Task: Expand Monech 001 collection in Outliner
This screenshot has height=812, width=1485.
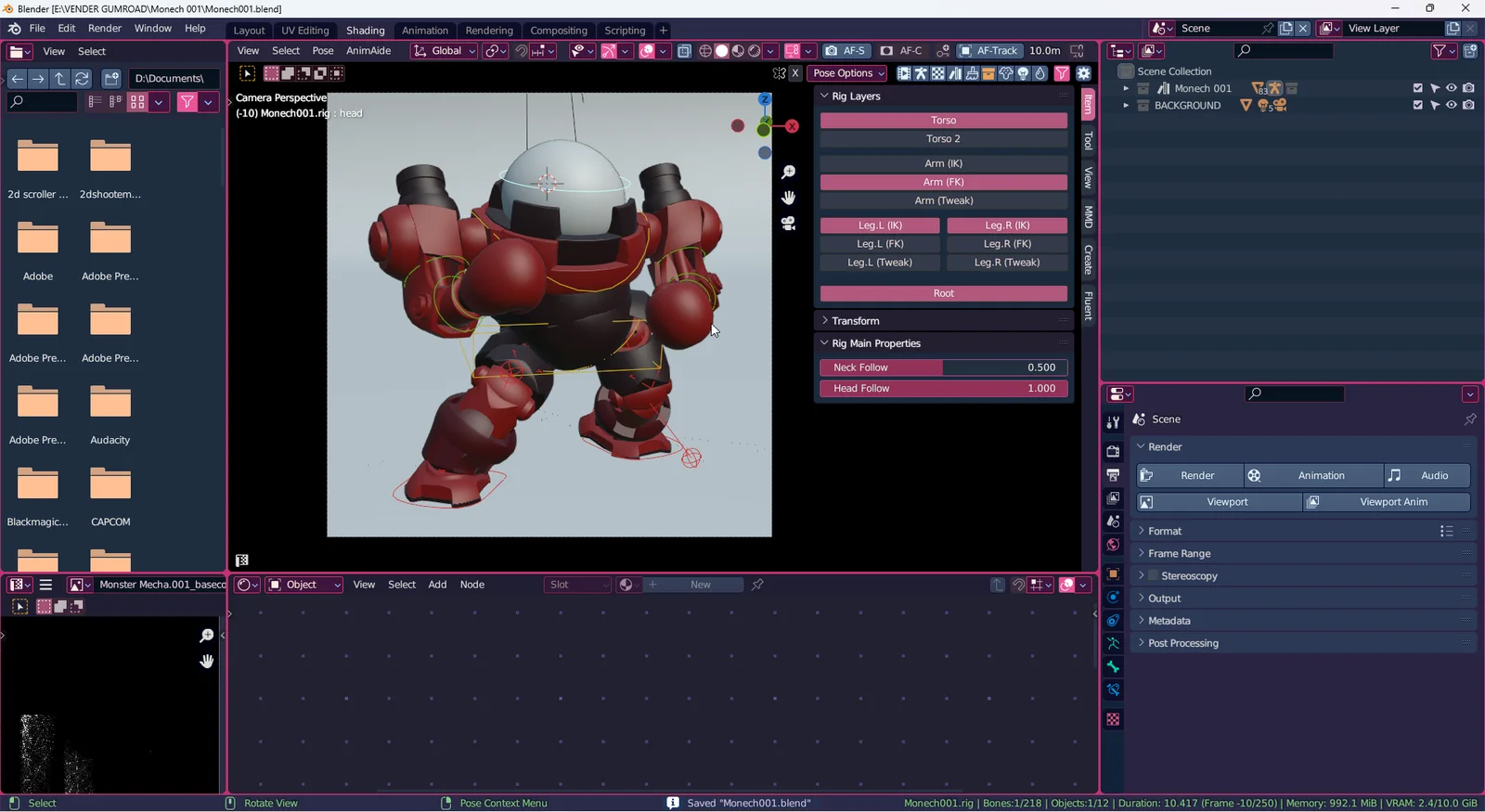Action: click(1126, 88)
